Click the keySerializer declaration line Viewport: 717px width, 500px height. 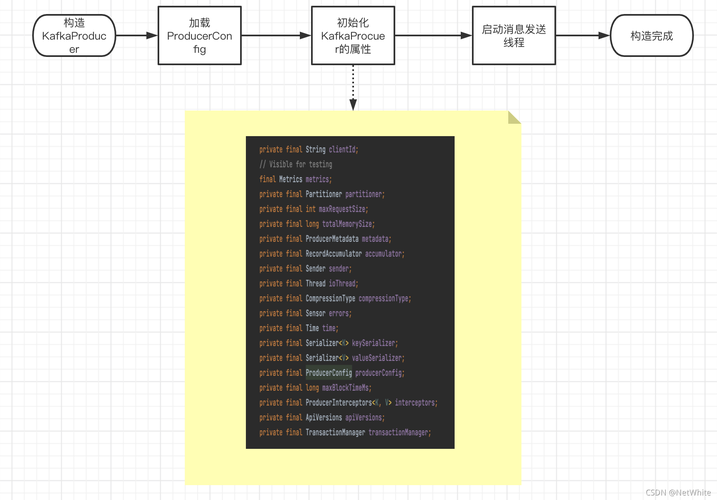(328, 343)
